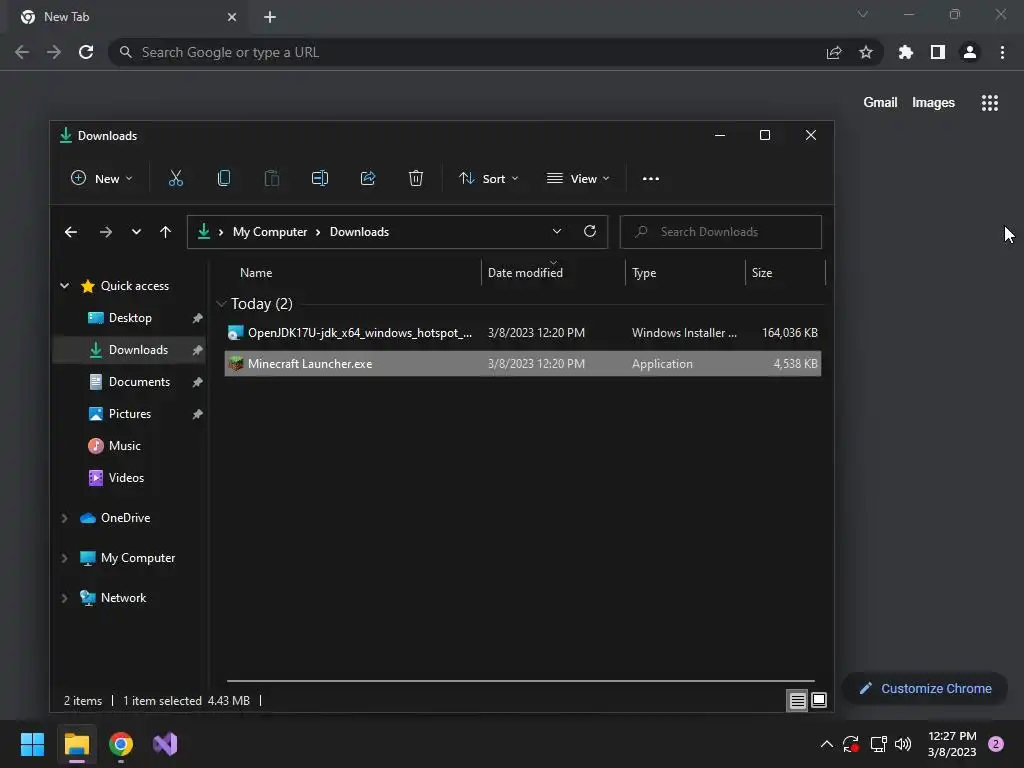Click the network tray icon

tap(878, 744)
